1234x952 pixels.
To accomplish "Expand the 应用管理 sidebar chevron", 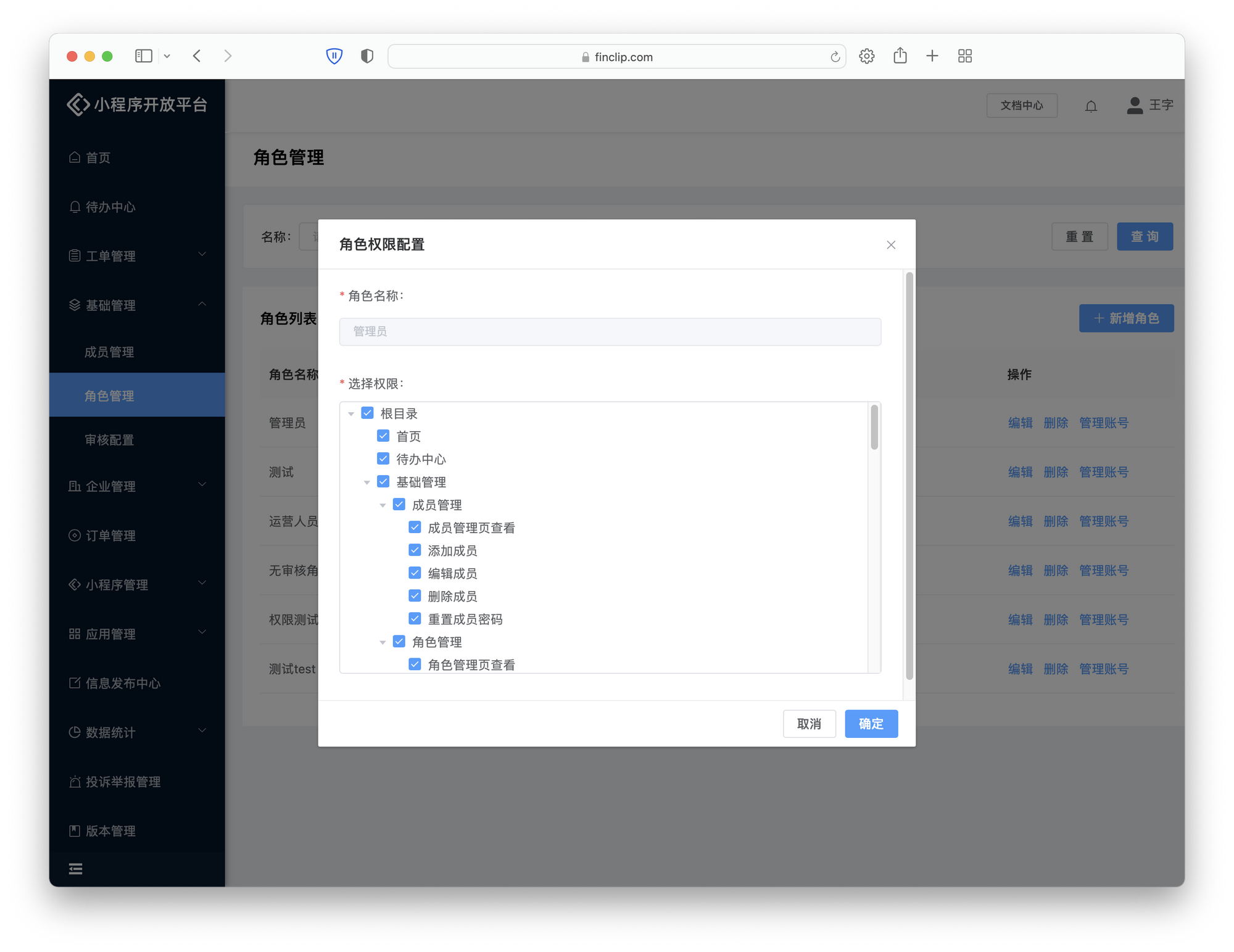I will [202, 632].
